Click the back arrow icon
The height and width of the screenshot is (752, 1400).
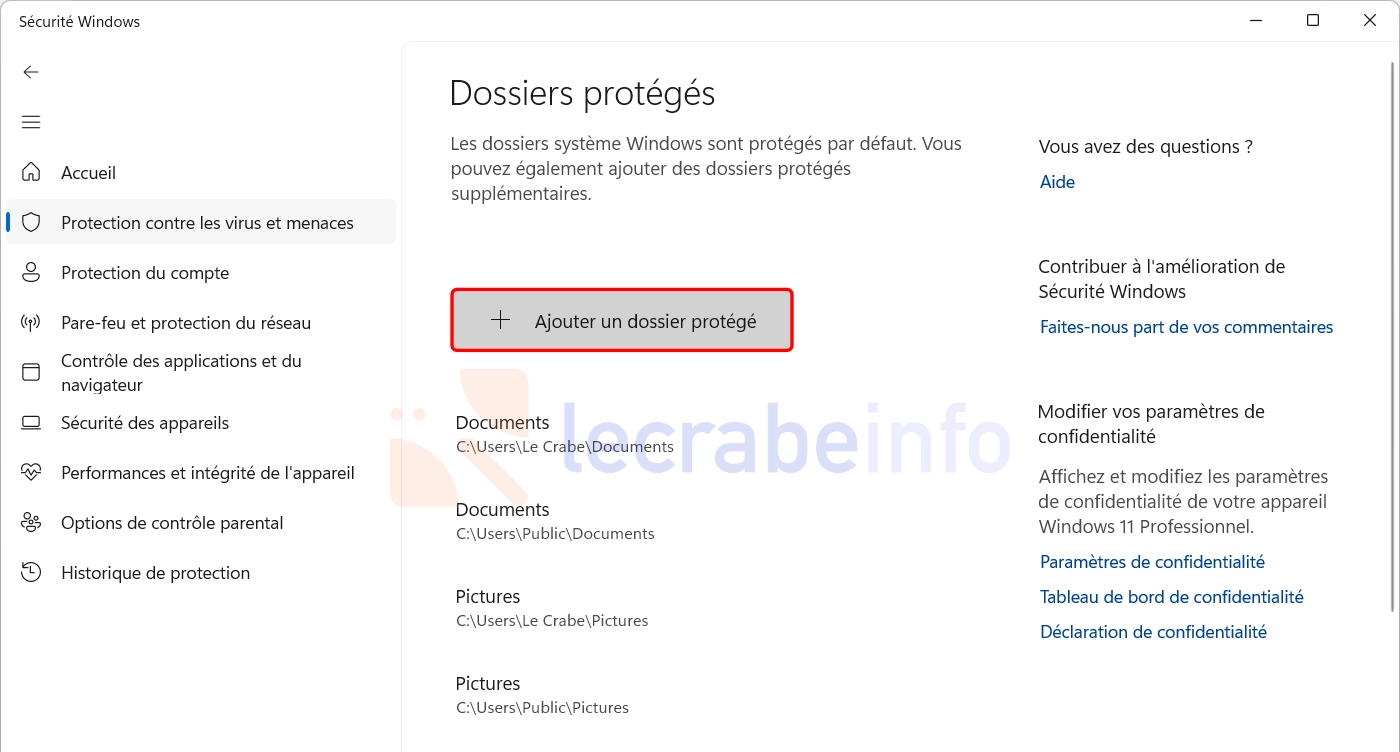(x=31, y=72)
